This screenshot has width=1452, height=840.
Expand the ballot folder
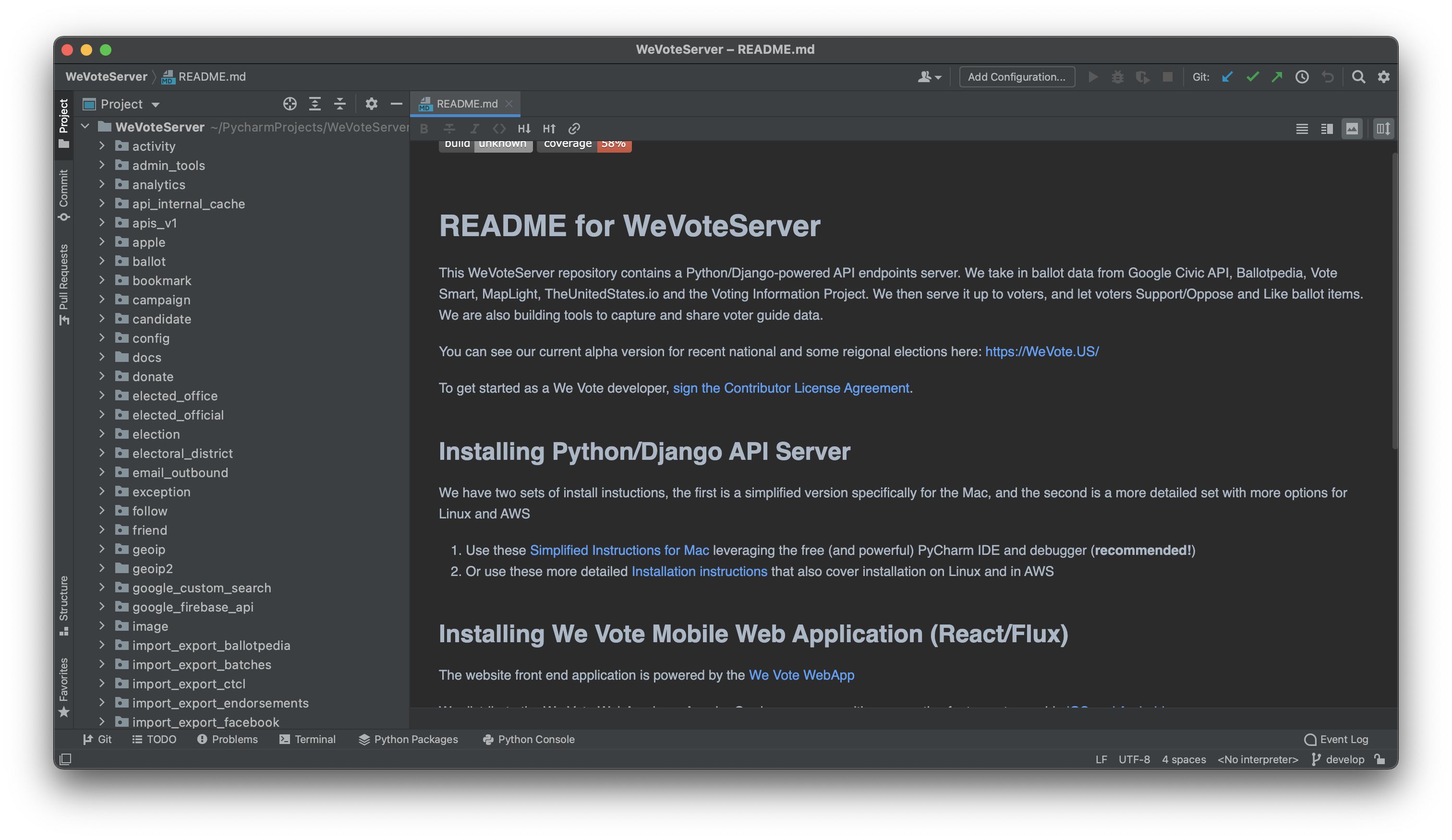tap(102, 261)
